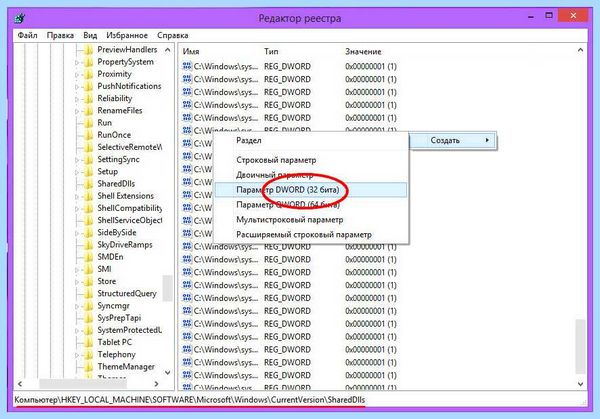Select the SystemProtectedL key label

coord(130,330)
